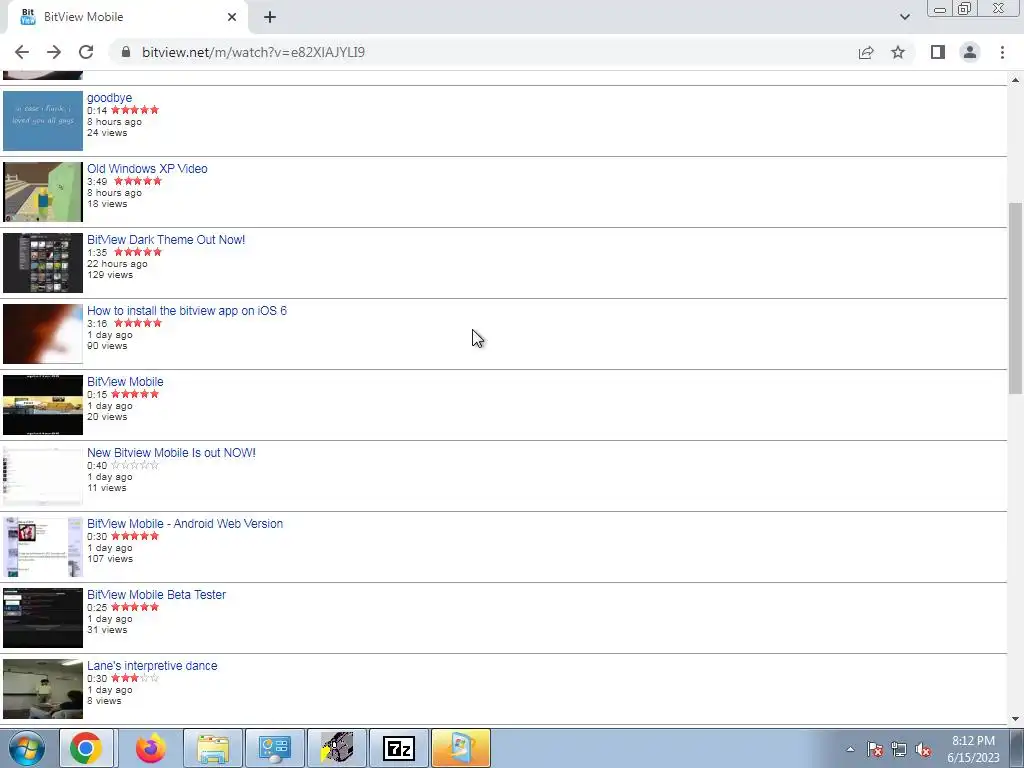Click the BitView Dark Theme thumbnail
The image size is (1024, 768).
pos(43,263)
